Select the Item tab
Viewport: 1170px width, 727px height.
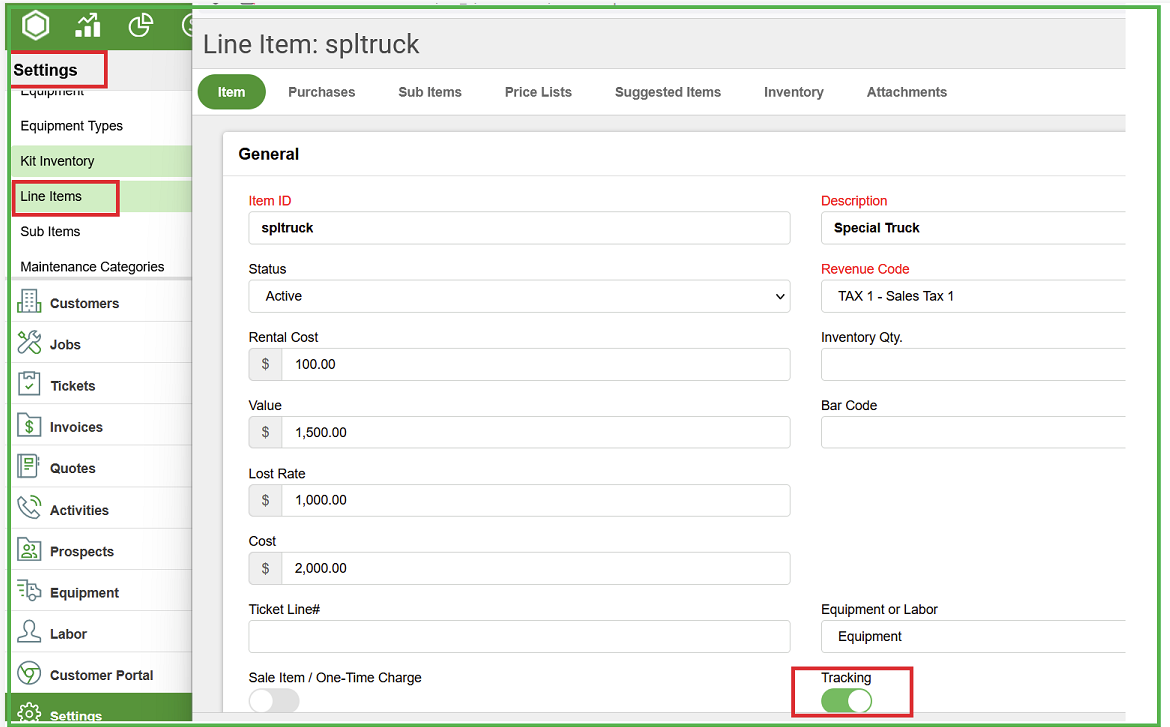click(231, 92)
